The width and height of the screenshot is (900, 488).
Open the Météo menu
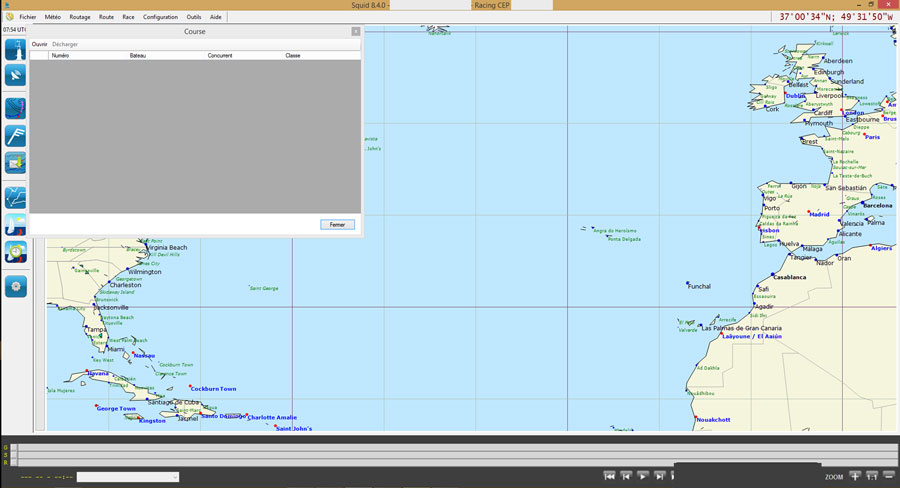[52, 17]
